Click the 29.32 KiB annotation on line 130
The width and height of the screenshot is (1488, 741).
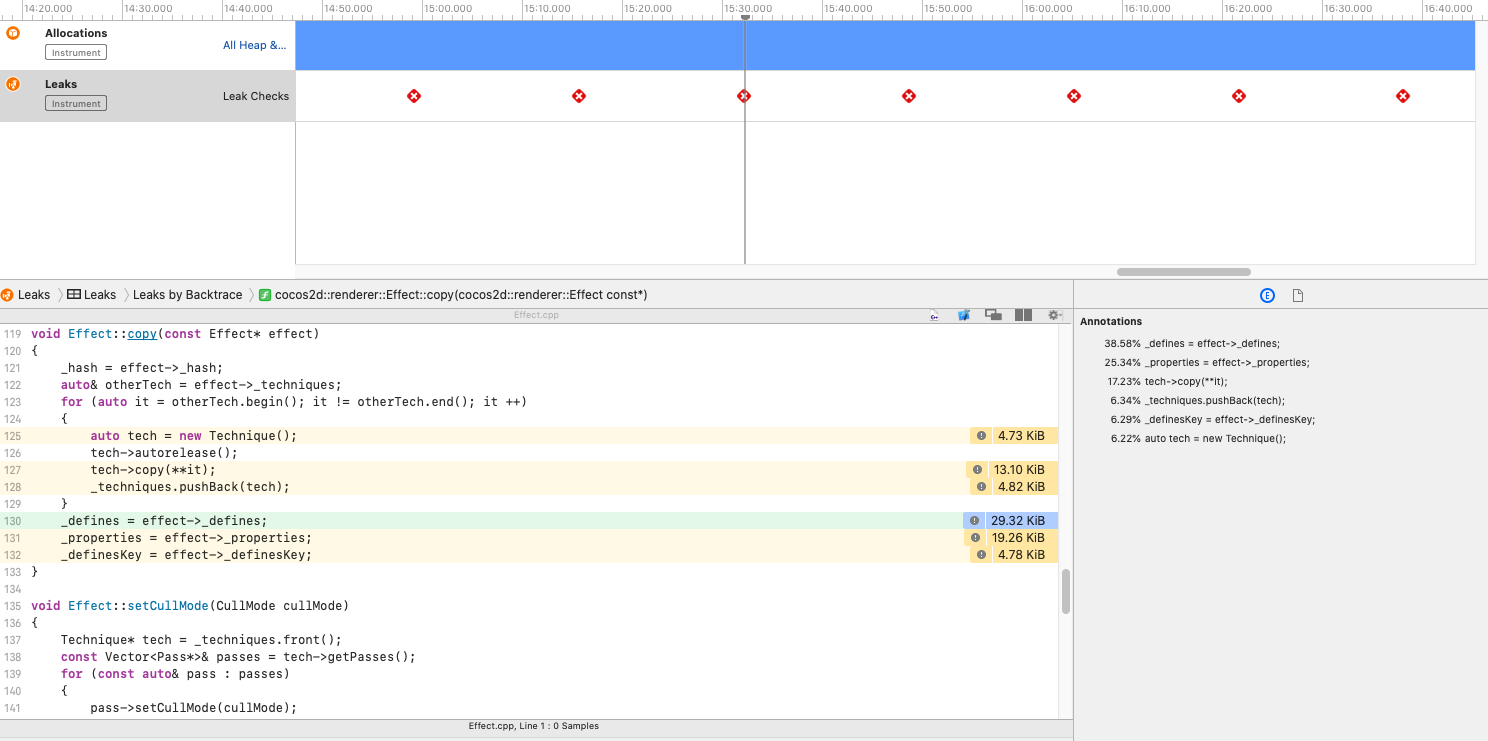(1018, 521)
